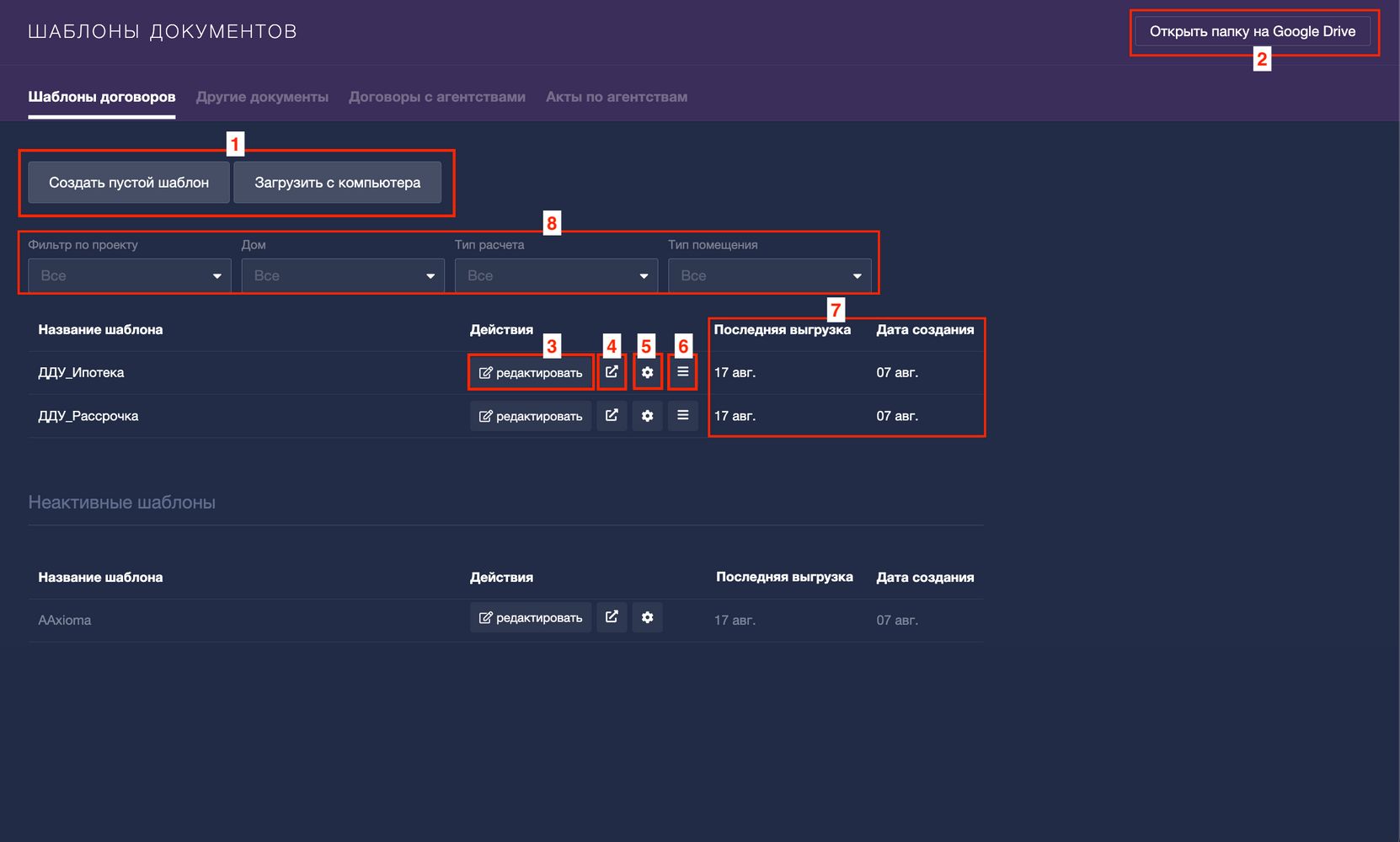The width and height of the screenshot is (1400, 842).
Task: Open the Тип расчета dropdown
Action: tap(556, 276)
